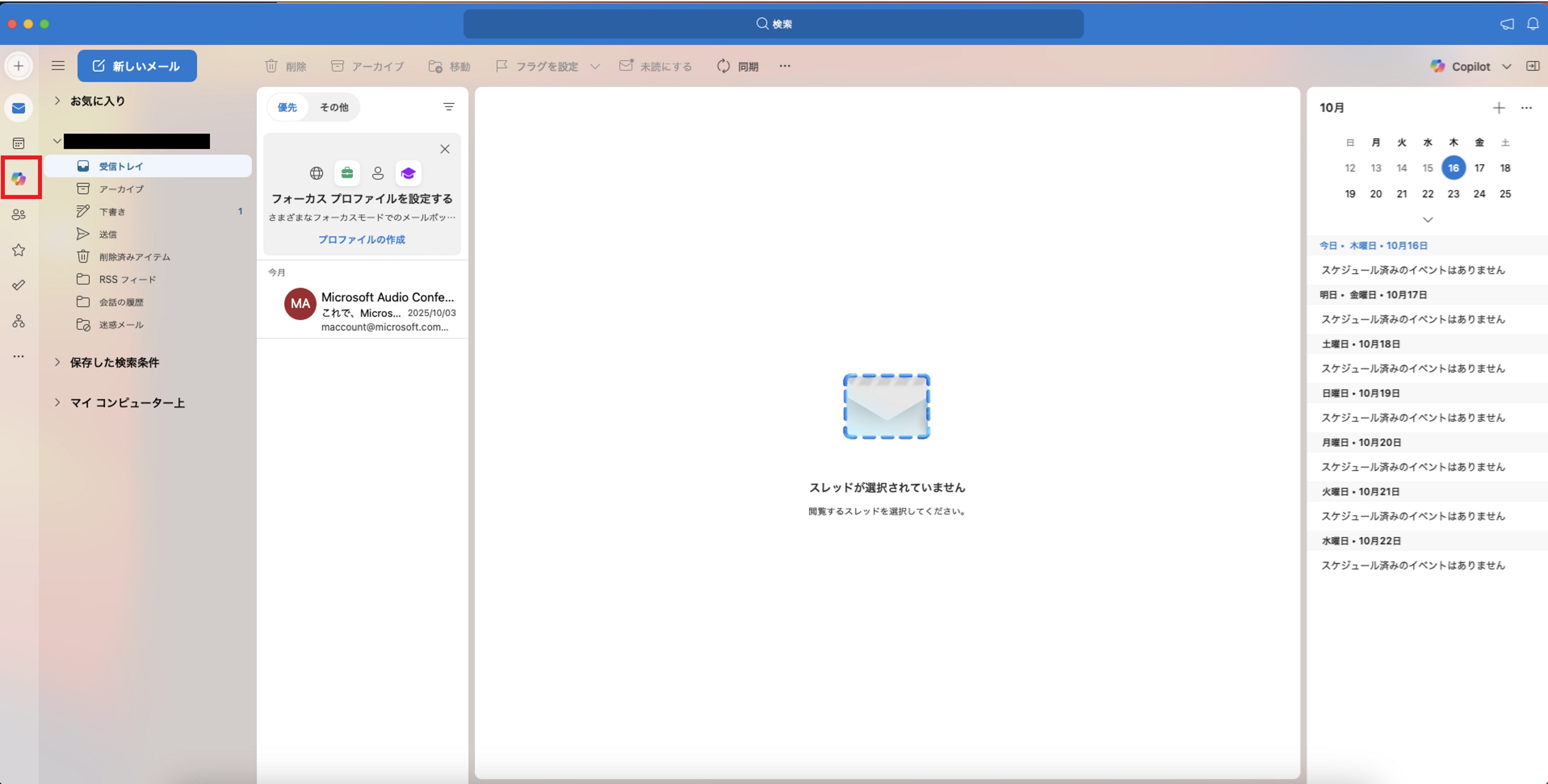Open the Copilot dropdown arrow in toolbar
The width and height of the screenshot is (1548, 784).
(x=1507, y=66)
